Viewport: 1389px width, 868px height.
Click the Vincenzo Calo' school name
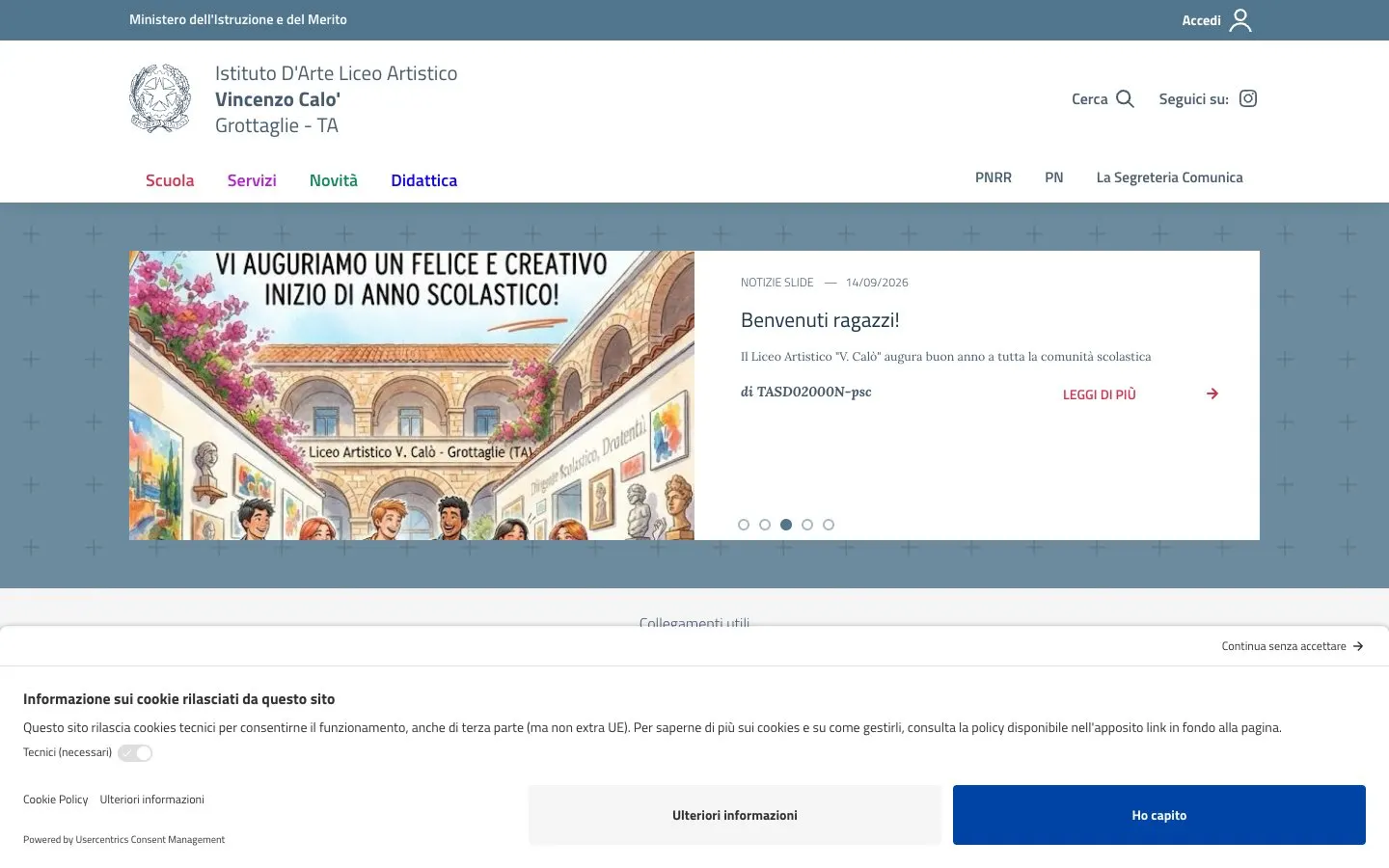278,99
